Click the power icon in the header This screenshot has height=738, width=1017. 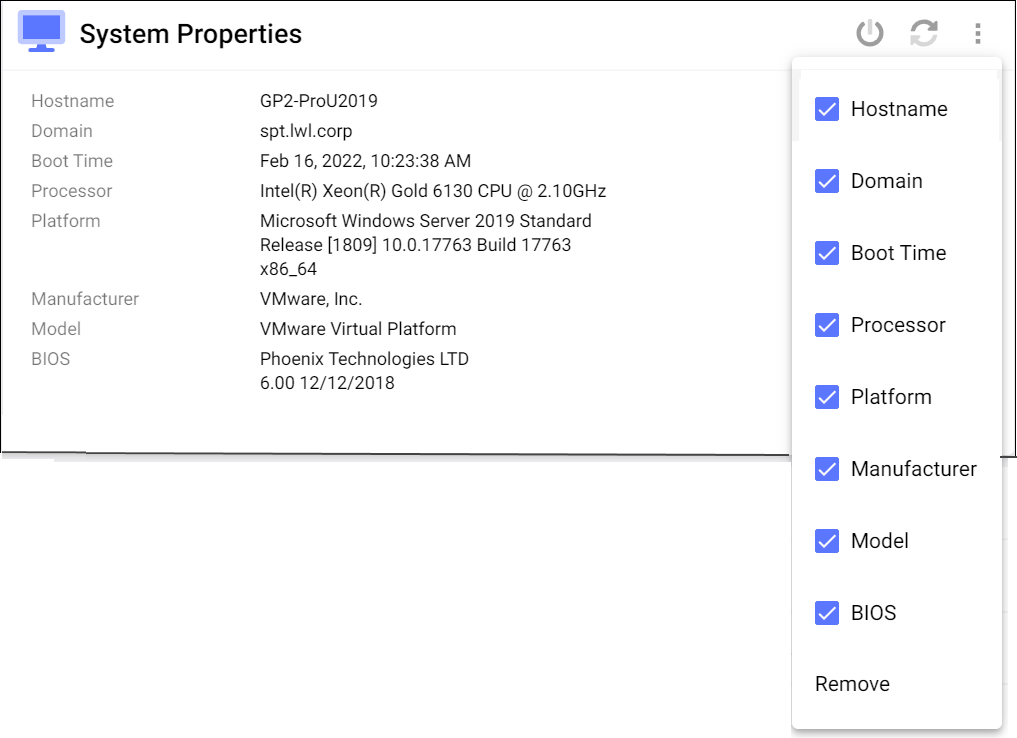869,33
